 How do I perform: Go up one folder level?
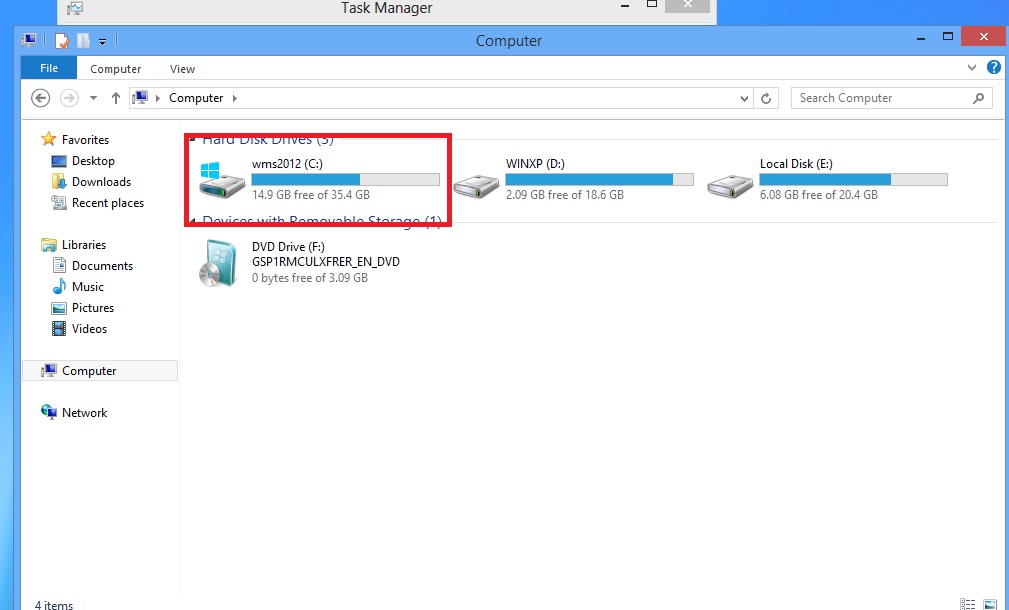[x=116, y=98]
